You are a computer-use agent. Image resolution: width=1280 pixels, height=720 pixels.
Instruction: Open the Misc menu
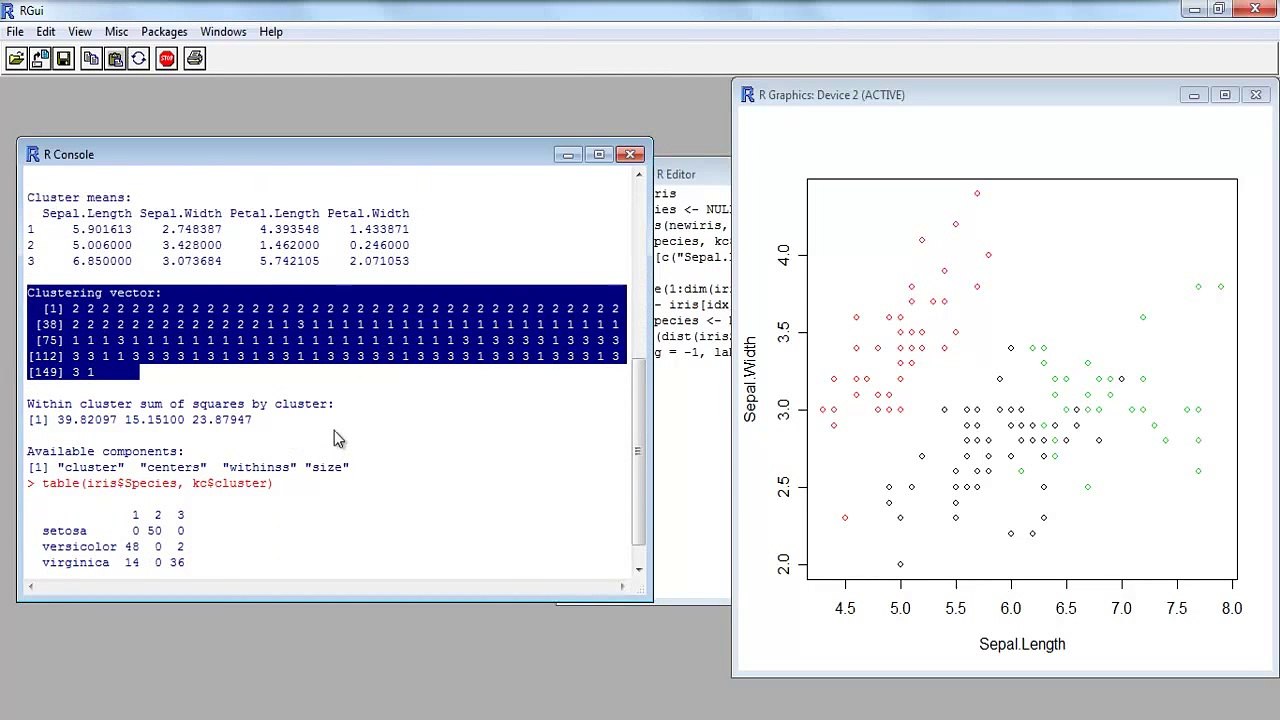[x=117, y=32]
